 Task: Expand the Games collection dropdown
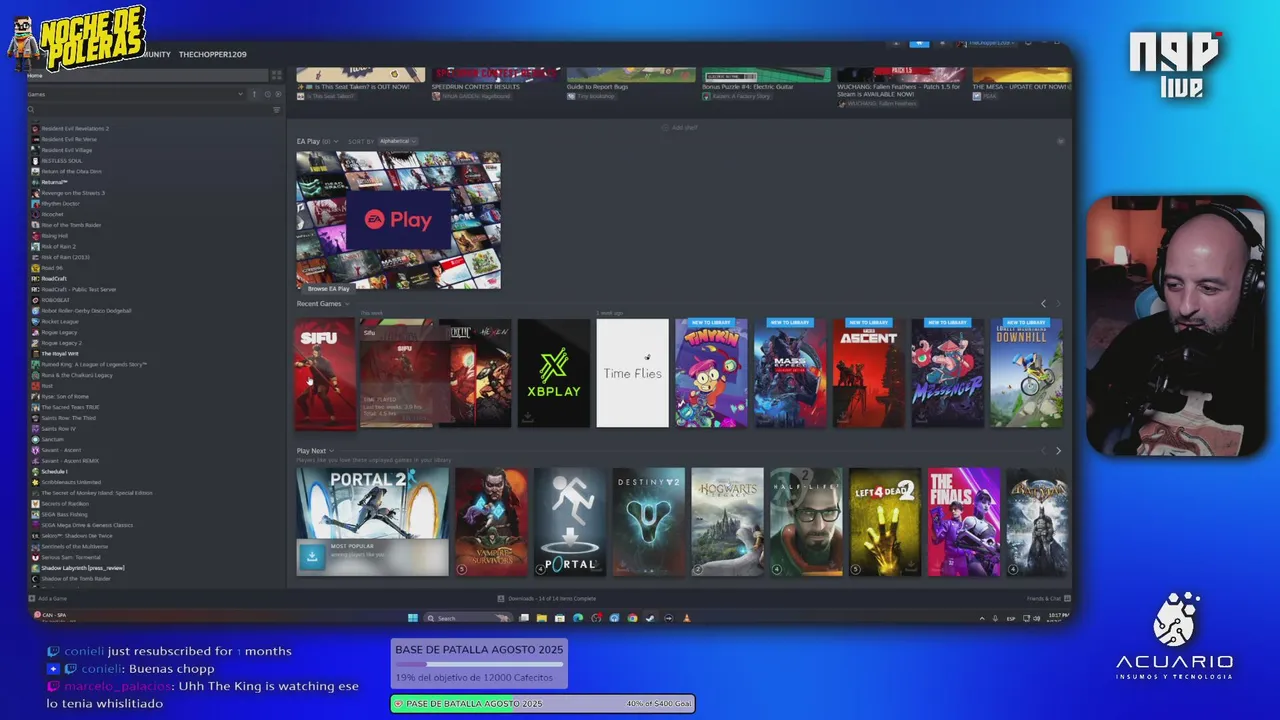pos(240,94)
